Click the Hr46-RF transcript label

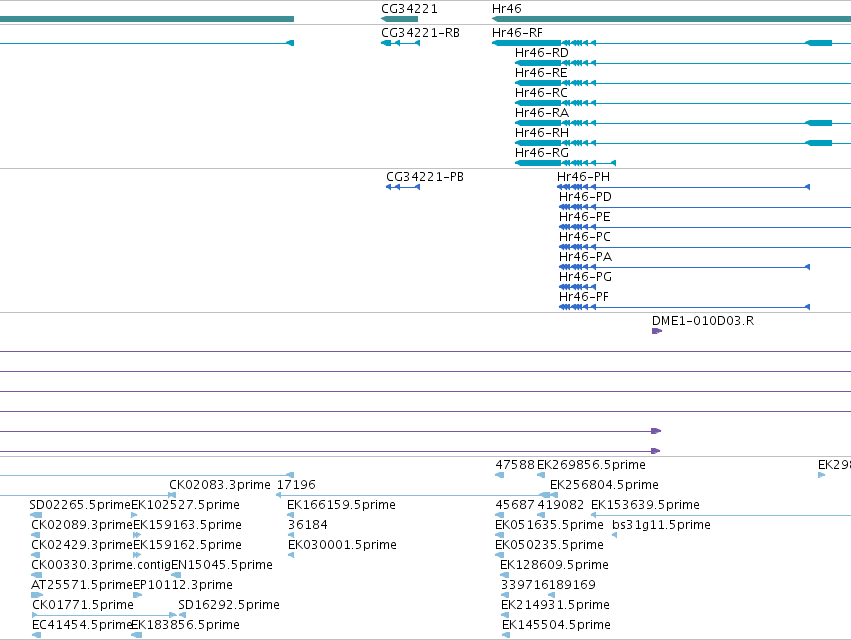(x=517, y=33)
